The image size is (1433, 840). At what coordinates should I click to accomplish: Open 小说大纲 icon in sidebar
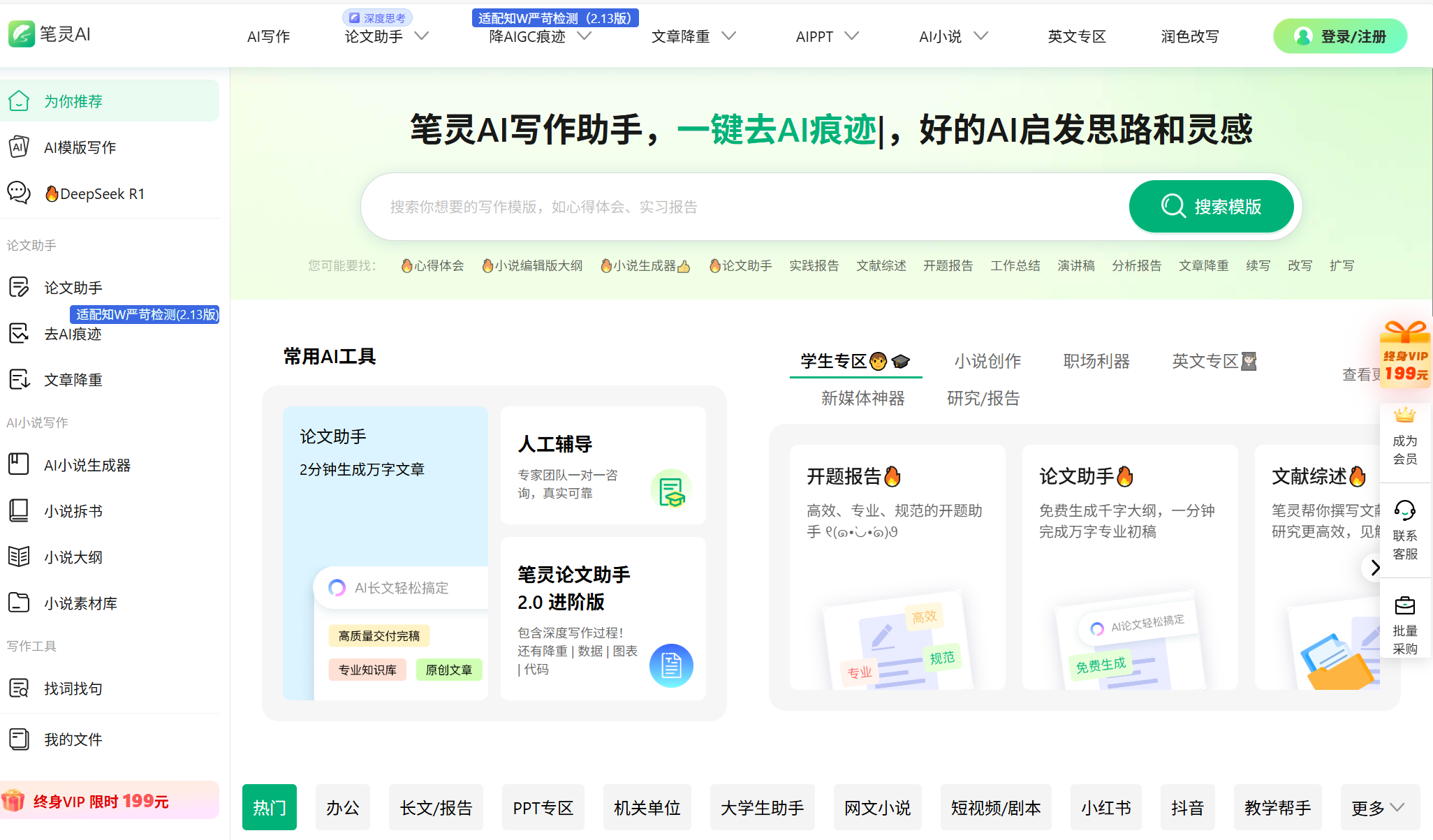pos(19,557)
